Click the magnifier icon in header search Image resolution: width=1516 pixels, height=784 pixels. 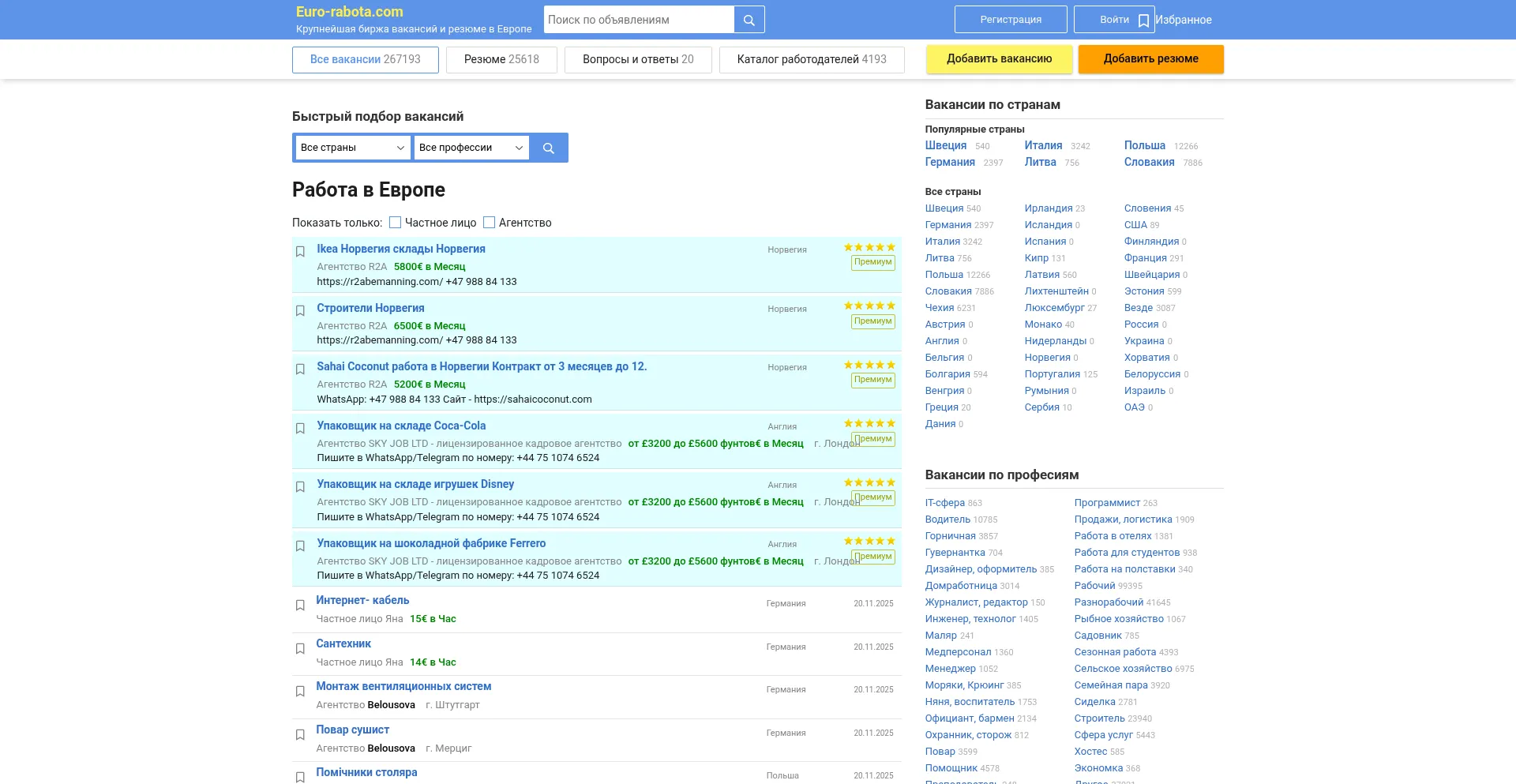tap(749, 20)
